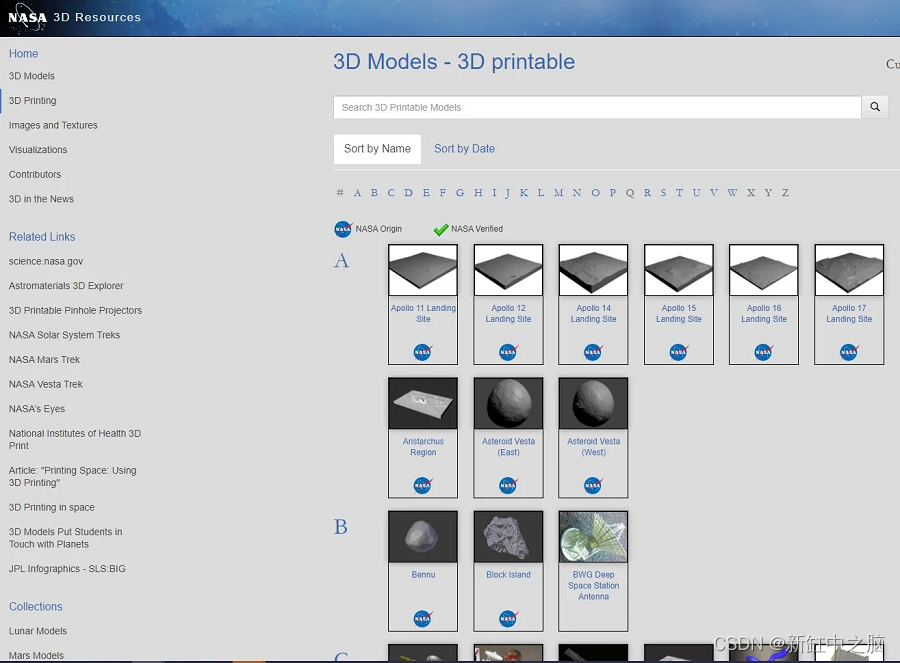The height and width of the screenshot is (663, 900).
Task: Open Apollo 11 Landing Site thumbnail
Action: click(x=423, y=270)
